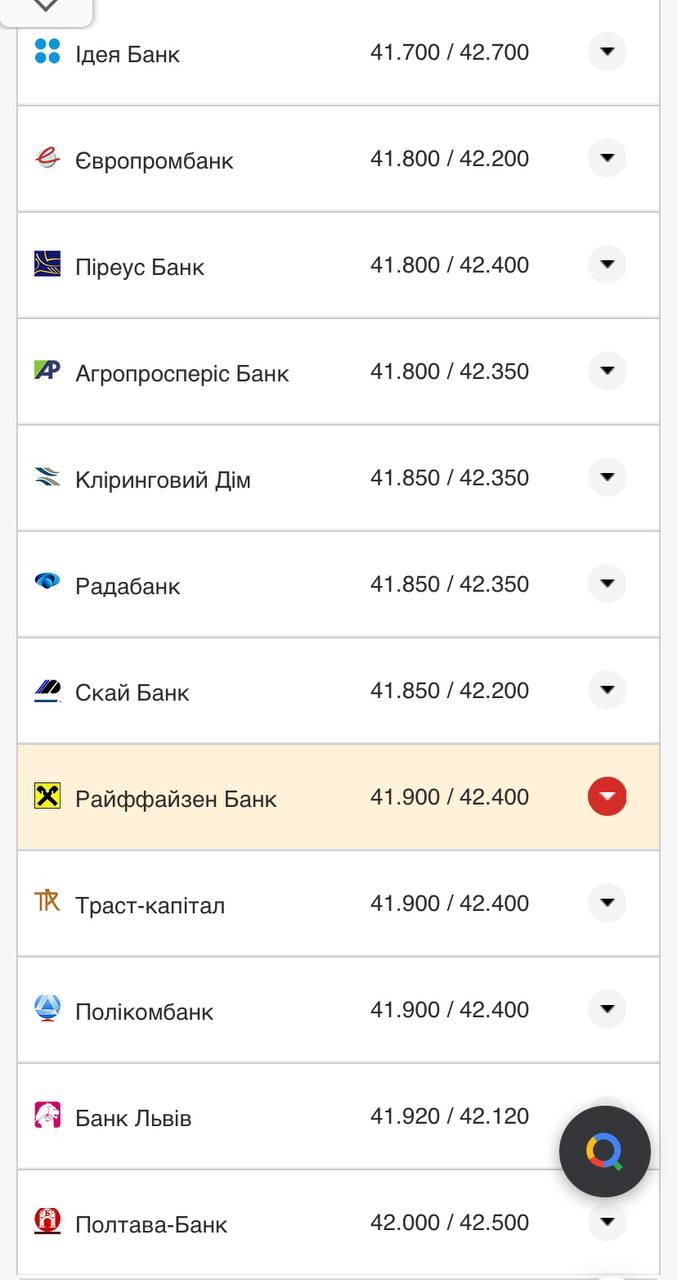The image size is (677, 1280).
Task: Expand the Полтава-Банк row arrow
Action: [607, 1222]
